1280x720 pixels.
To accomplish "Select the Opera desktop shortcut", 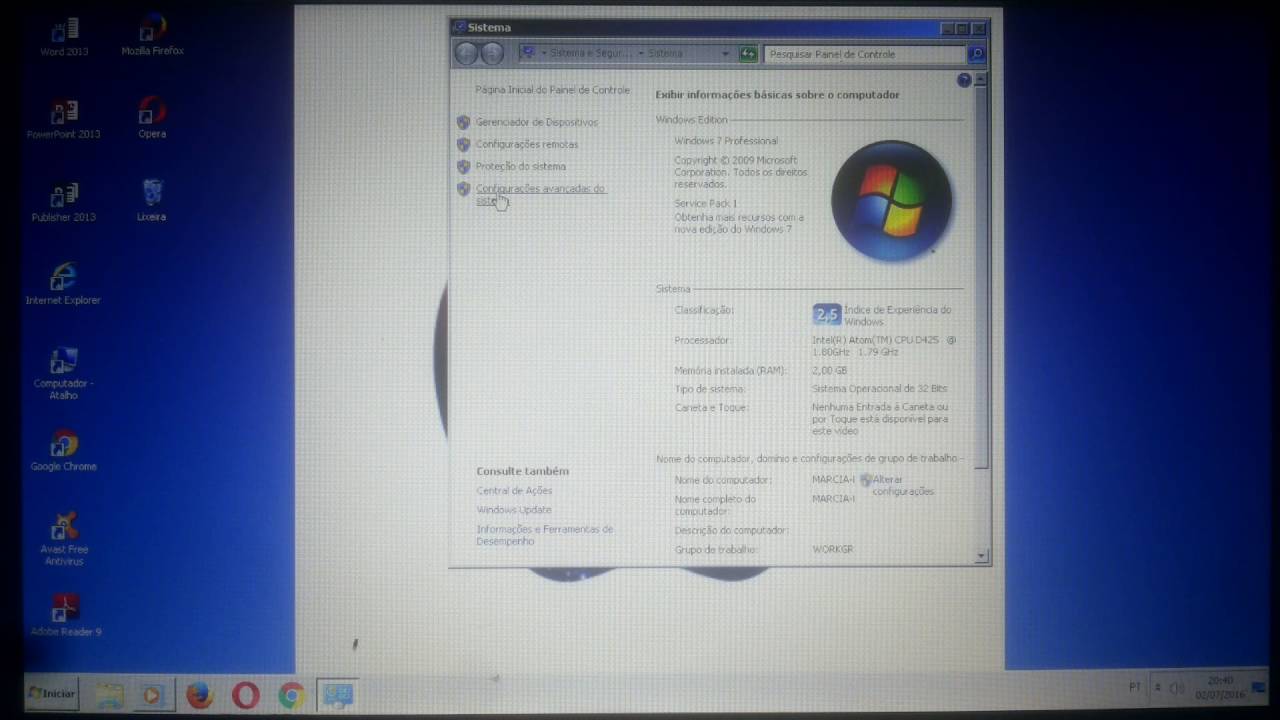I will [152, 118].
